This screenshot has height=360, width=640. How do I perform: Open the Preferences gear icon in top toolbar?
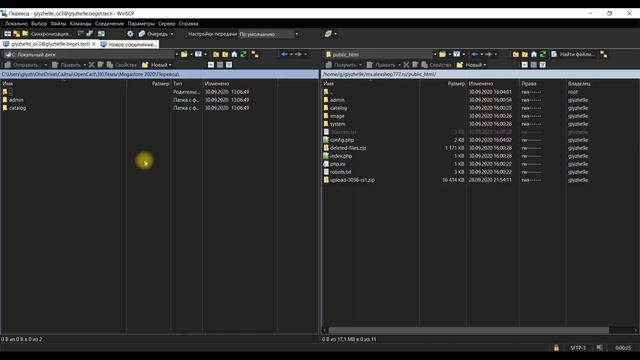point(130,34)
